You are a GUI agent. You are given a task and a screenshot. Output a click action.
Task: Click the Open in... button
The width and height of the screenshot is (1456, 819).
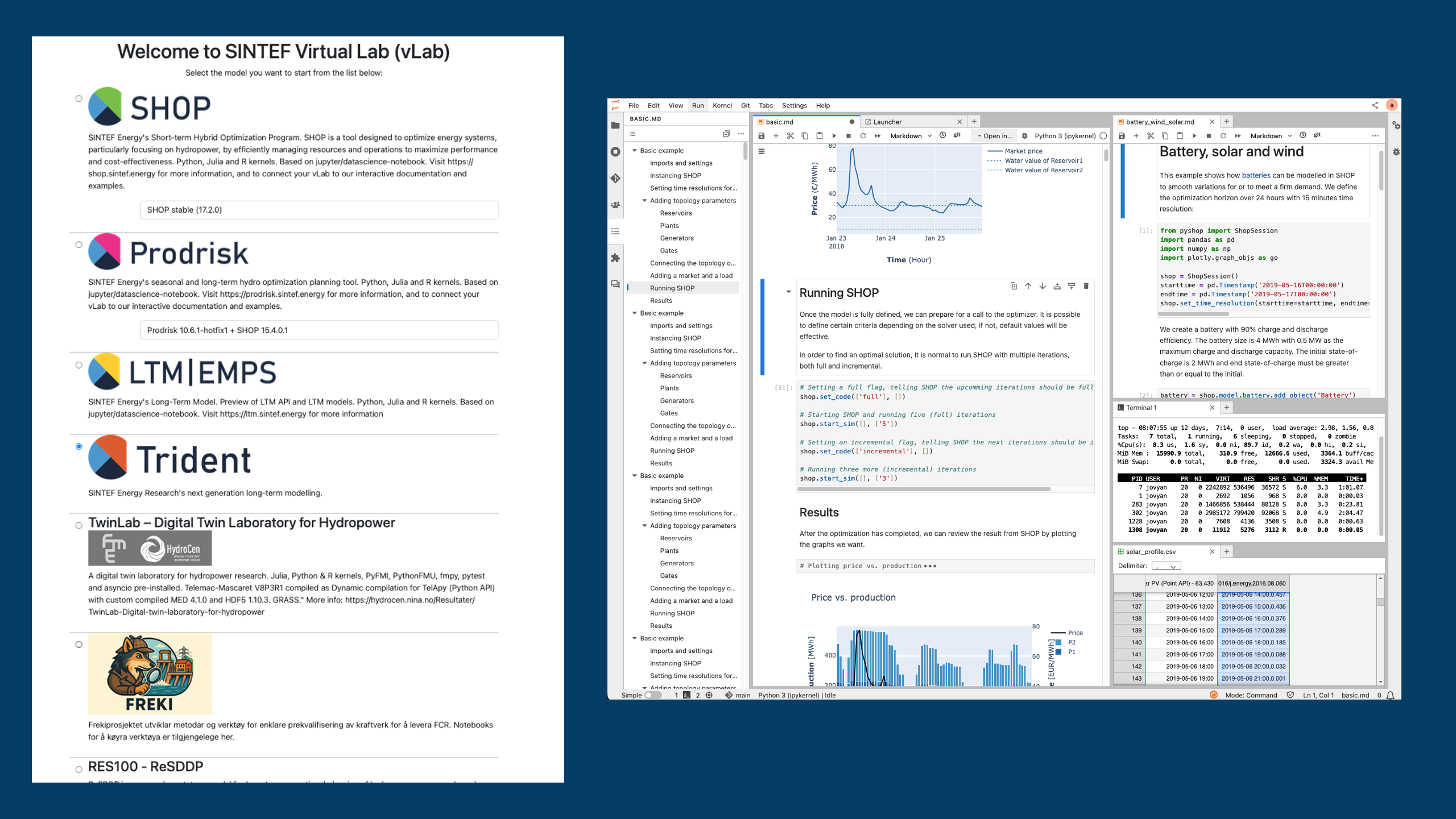coord(997,135)
